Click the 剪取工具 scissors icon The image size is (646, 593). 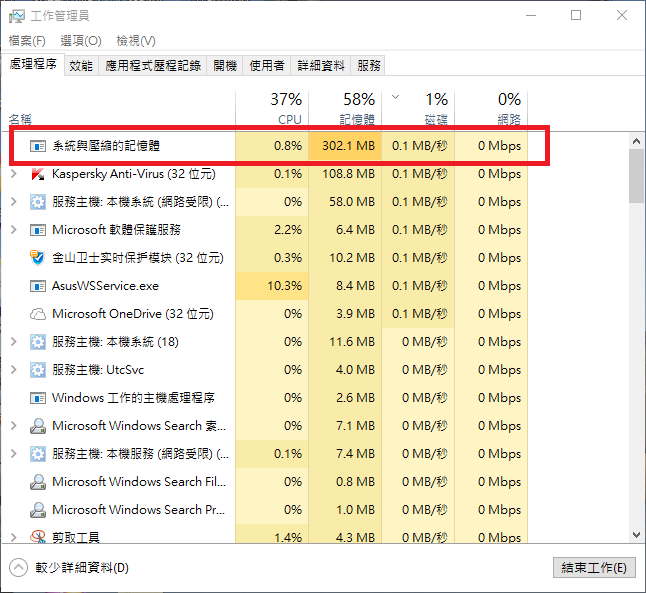click(x=38, y=537)
